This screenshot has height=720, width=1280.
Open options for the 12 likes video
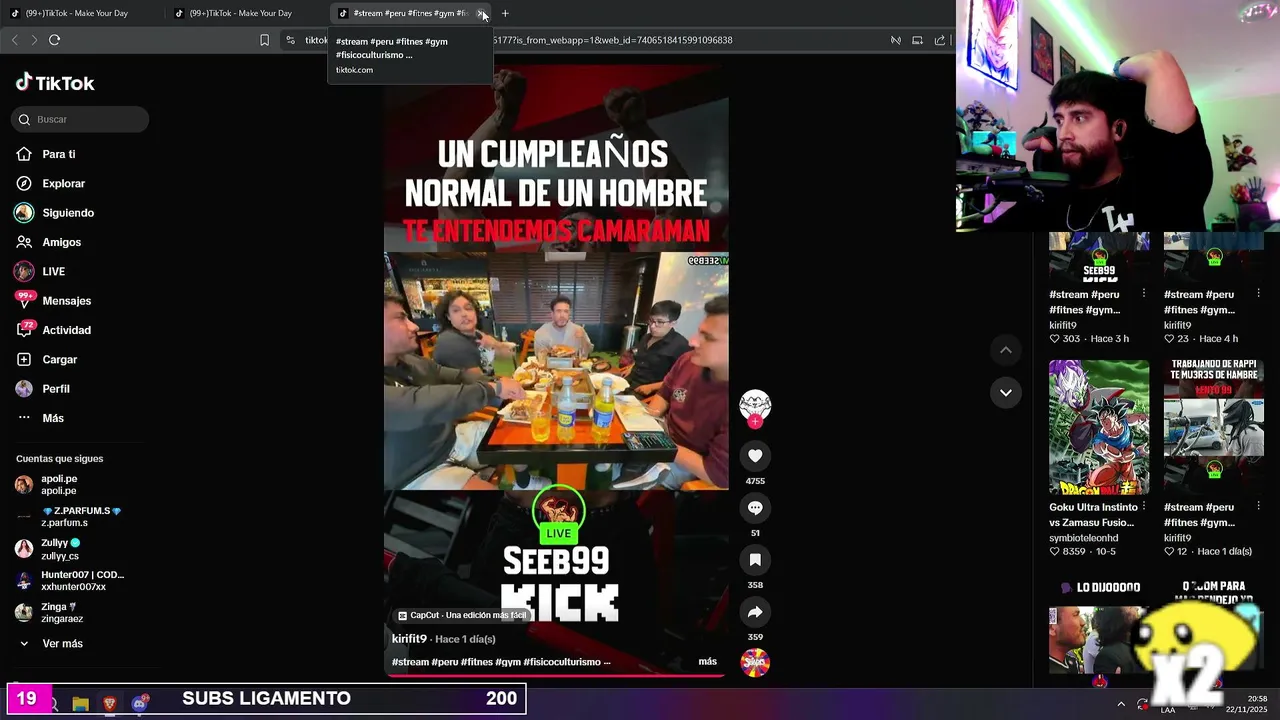pyautogui.click(x=1258, y=506)
